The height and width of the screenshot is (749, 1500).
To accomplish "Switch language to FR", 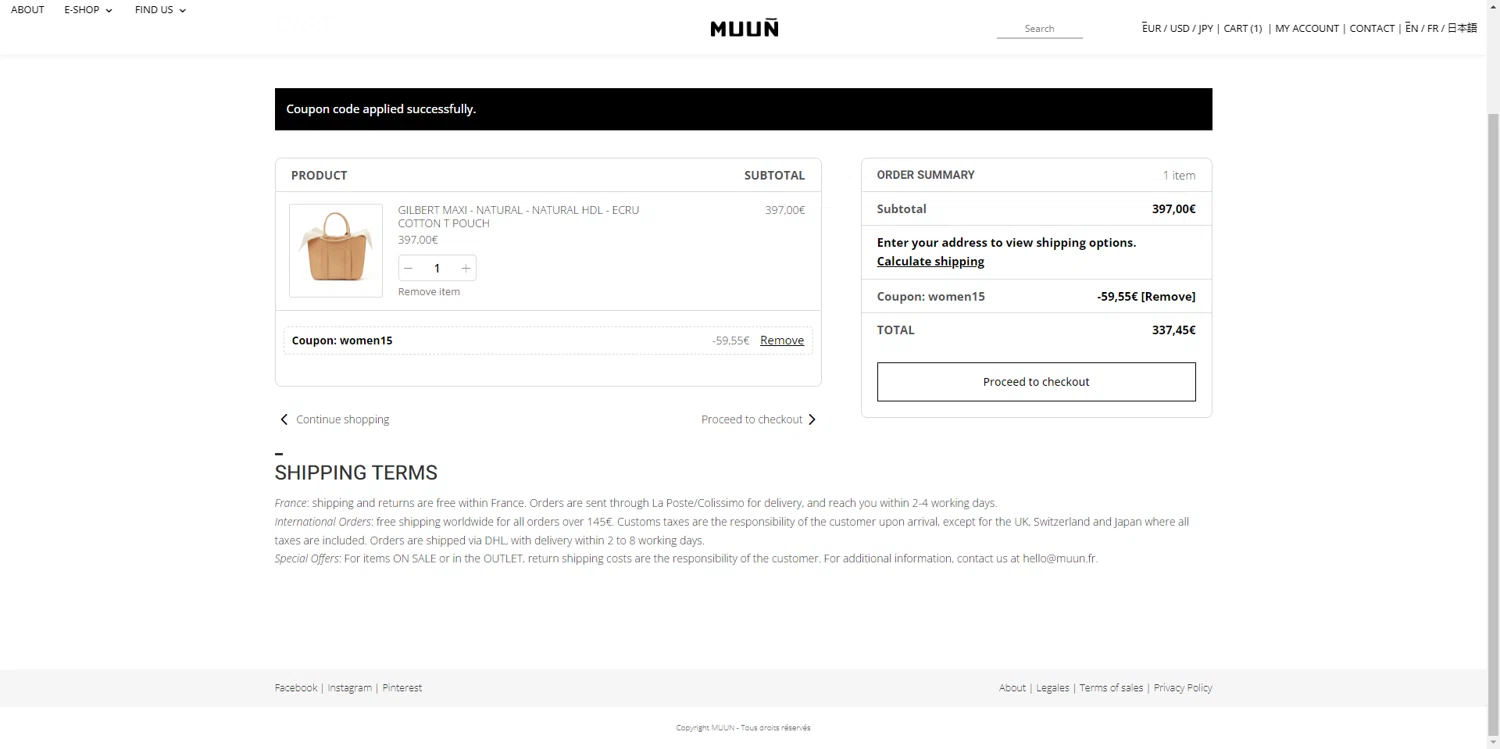I will pyautogui.click(x=1433, y=28).
